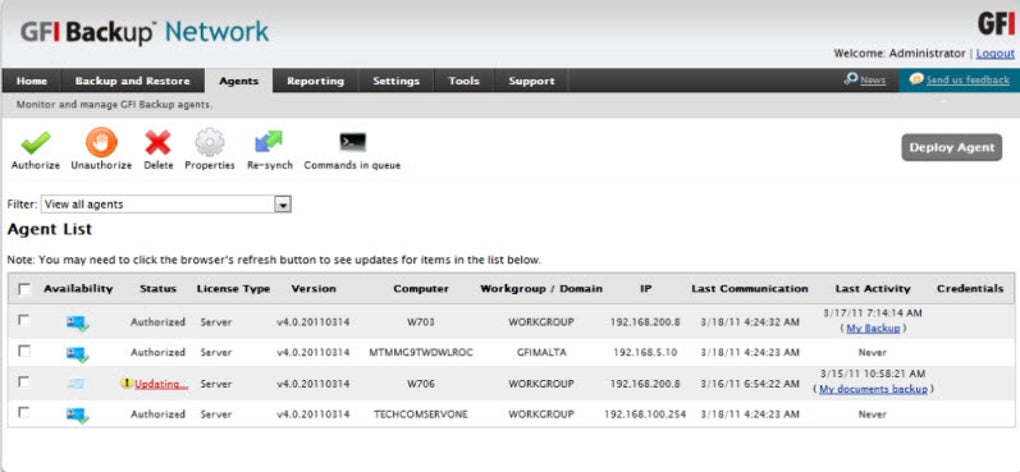Click the Workgroup / Domain column header
Screen dimensions: 1020x472
click(541, 289)
